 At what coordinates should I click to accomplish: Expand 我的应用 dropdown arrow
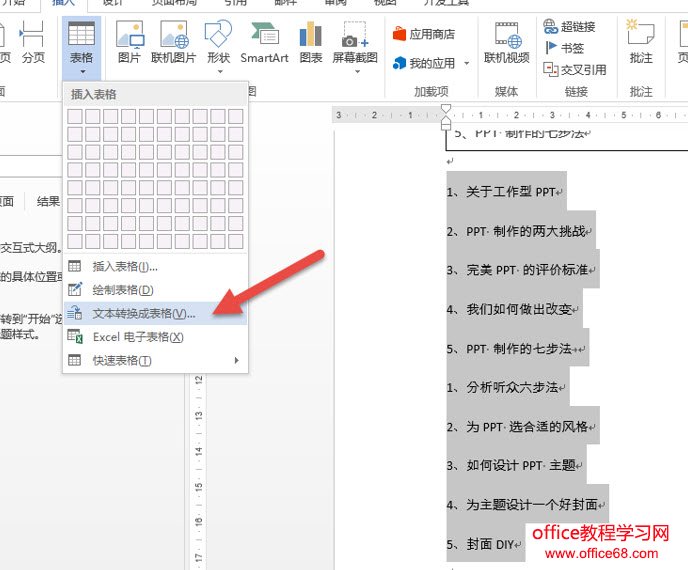[466, 64]
